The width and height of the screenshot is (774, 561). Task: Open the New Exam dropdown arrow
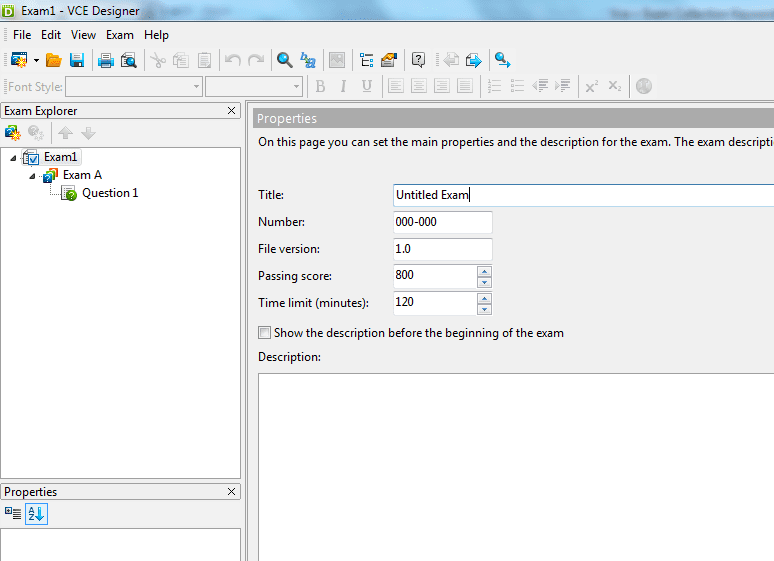click(x=36, y=60)
